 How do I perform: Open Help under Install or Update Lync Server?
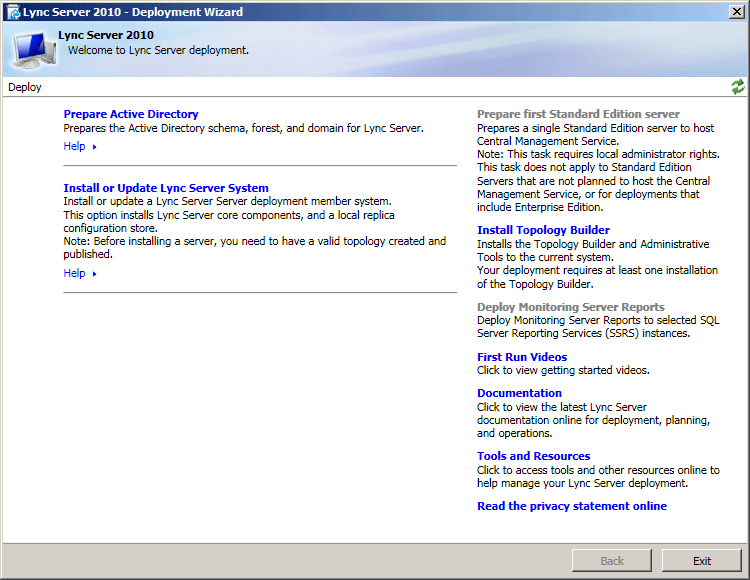pos(74,273)
